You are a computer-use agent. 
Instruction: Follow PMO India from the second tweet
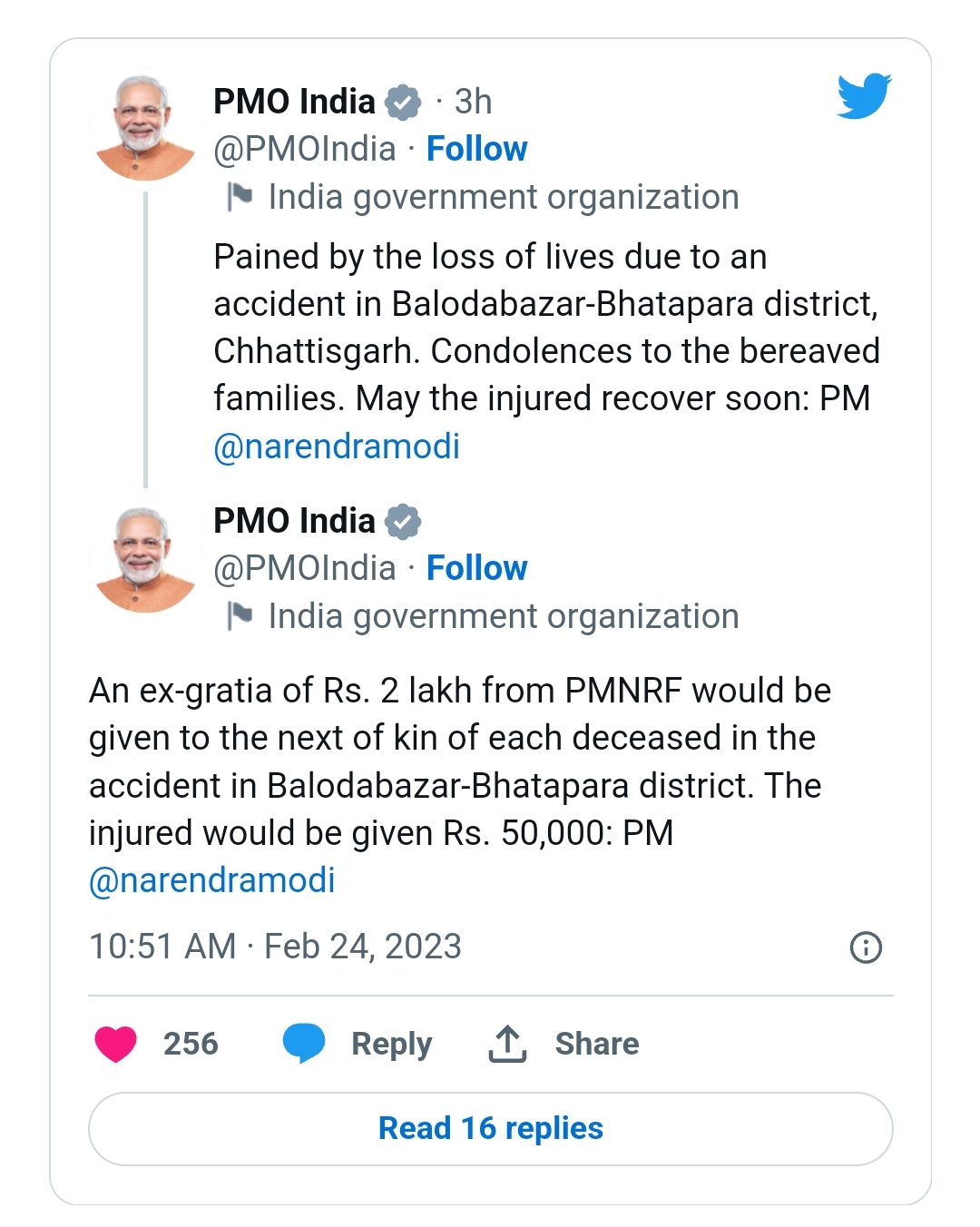pos(476,568)
